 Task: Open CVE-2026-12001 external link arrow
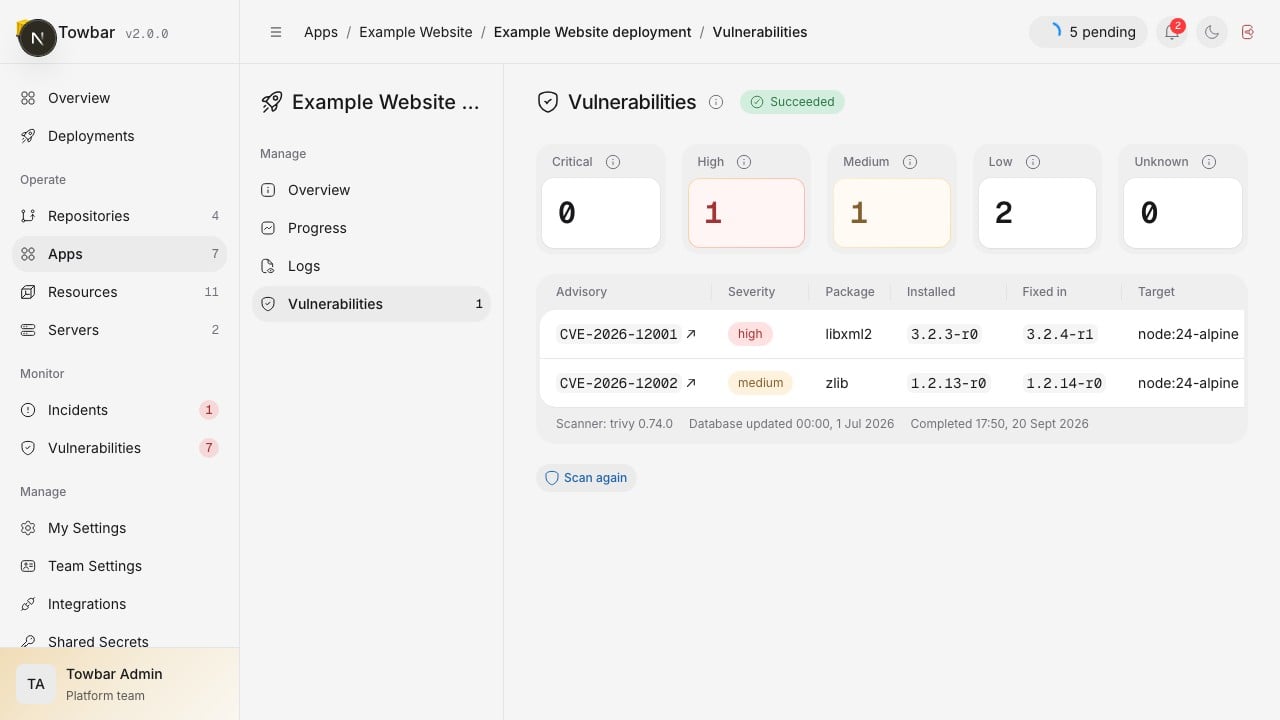pyautogui.click(x=691, y=334)
